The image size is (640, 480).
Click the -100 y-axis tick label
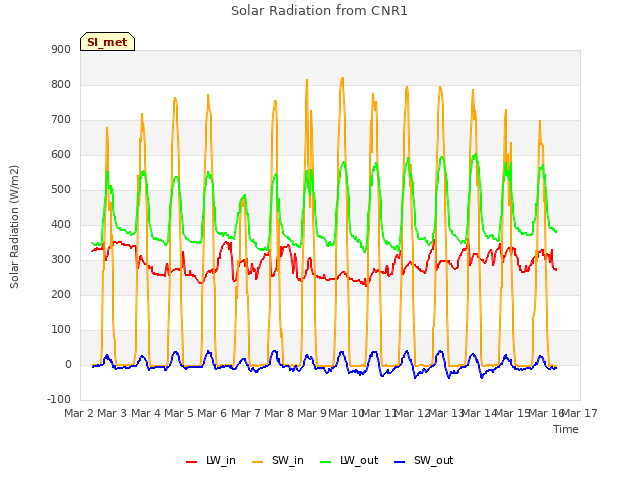click(x=59, y=399)
